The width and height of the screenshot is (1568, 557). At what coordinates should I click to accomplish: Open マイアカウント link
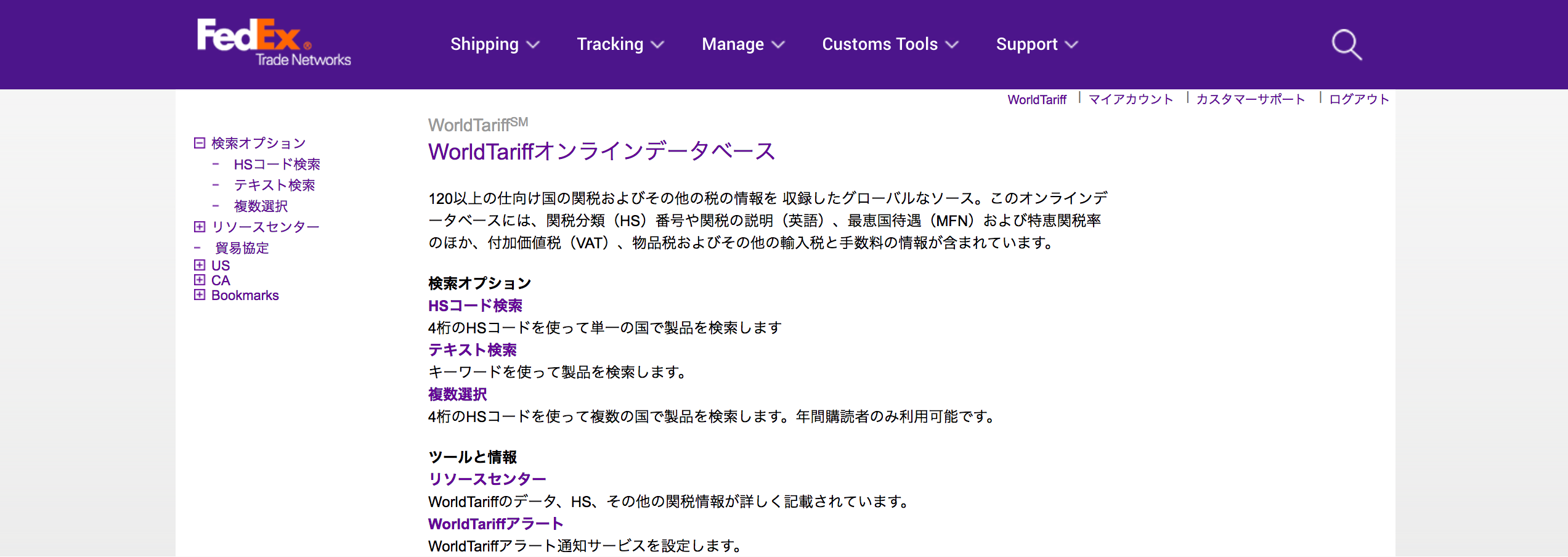click(1131, 100)
